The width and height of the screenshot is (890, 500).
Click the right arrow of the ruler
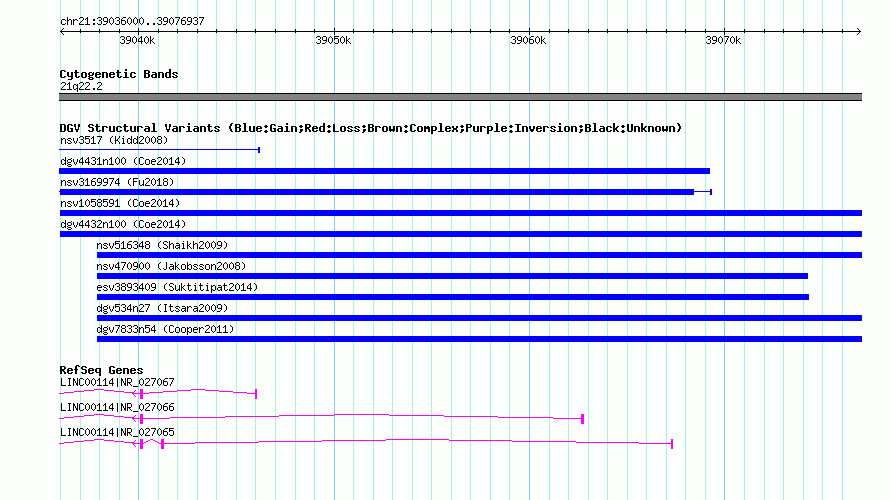[x=858, y=32]
